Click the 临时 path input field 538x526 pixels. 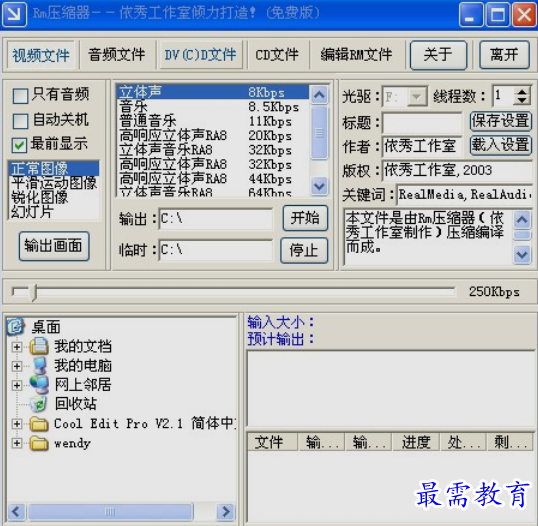coord(216,250)
